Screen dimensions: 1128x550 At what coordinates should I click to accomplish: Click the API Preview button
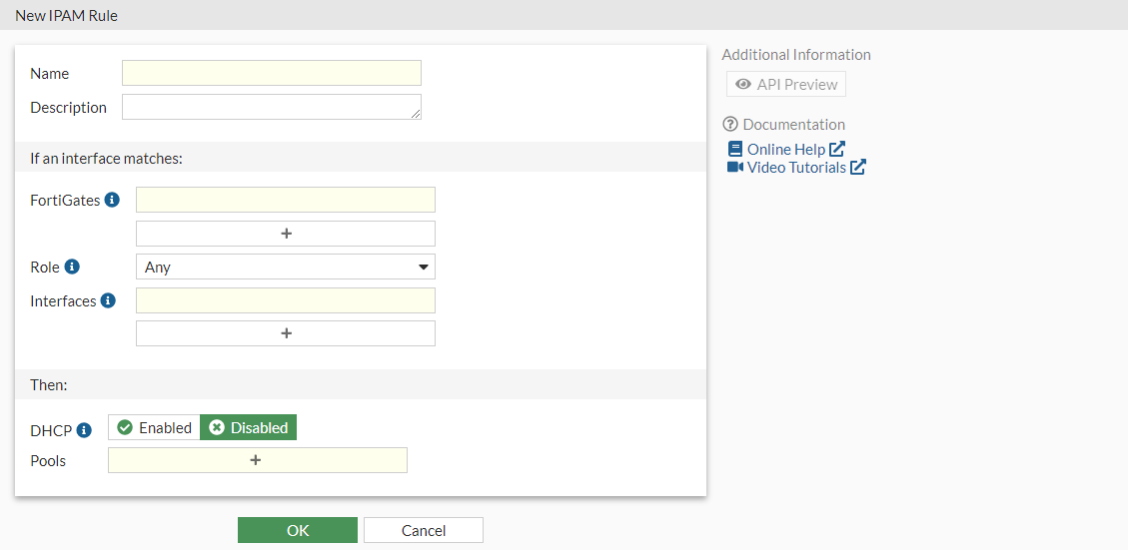tap(786, 85)
